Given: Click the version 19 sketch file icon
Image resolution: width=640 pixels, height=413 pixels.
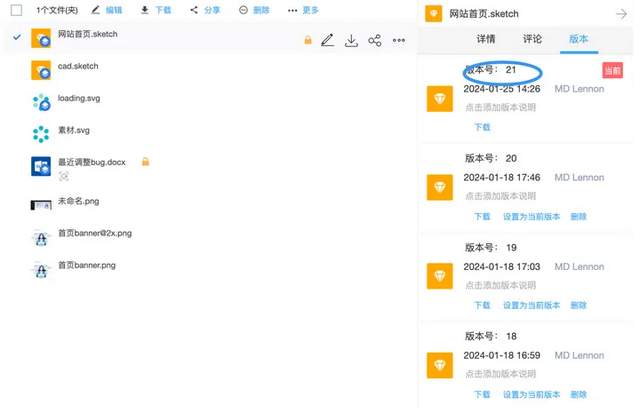Looking at the screenshot, I should (x=440, y=276).
